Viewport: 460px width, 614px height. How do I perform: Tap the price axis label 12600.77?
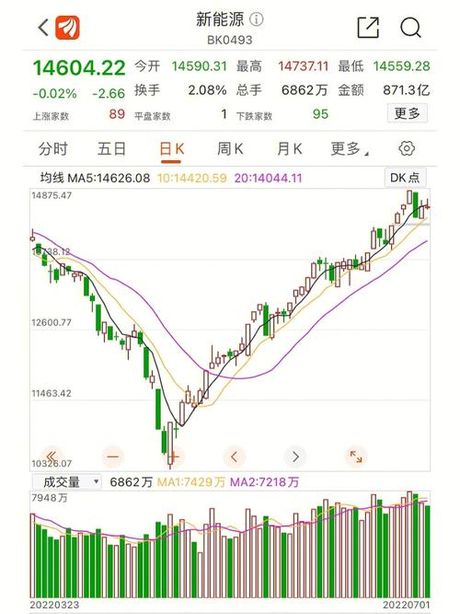click(52, 323)
